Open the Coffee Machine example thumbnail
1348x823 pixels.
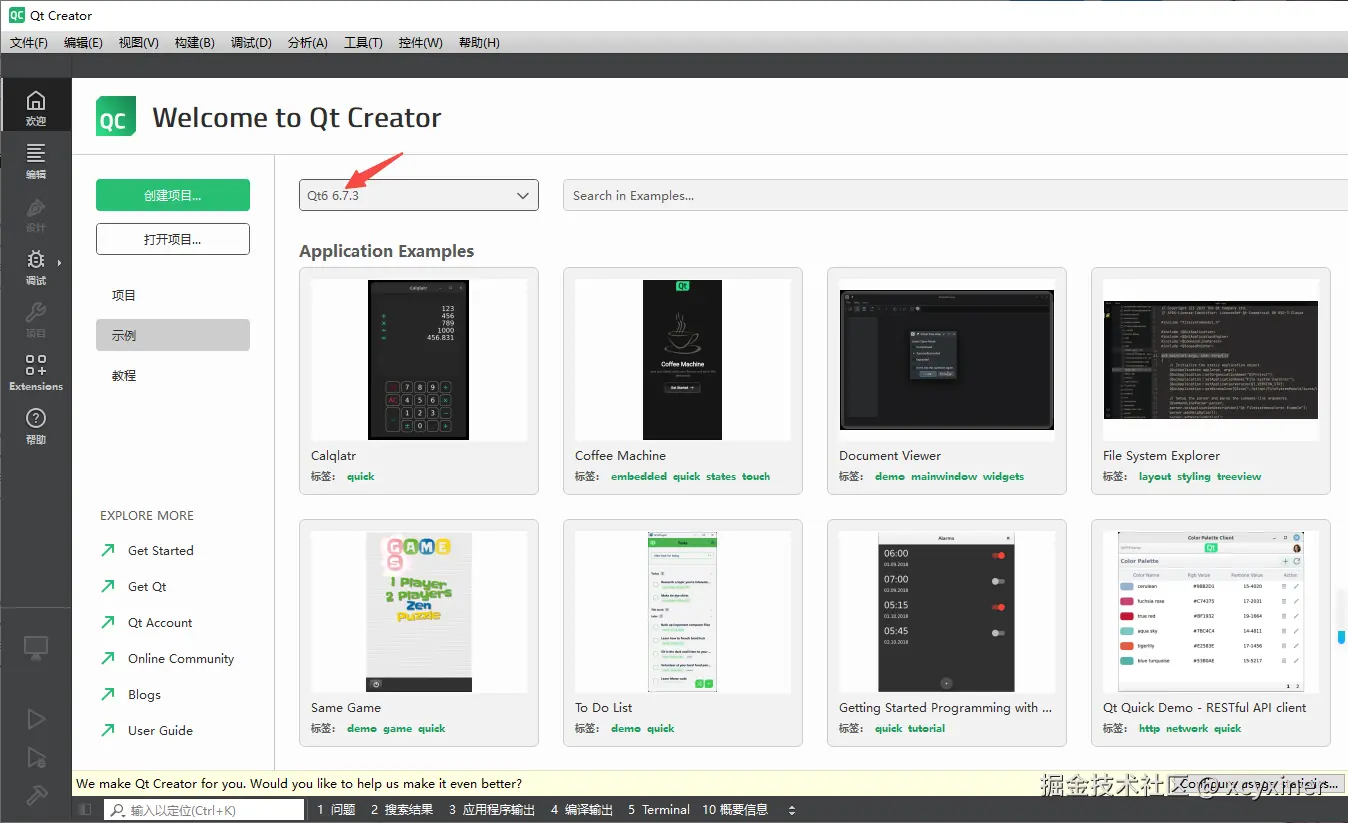(x=683, y=360)
